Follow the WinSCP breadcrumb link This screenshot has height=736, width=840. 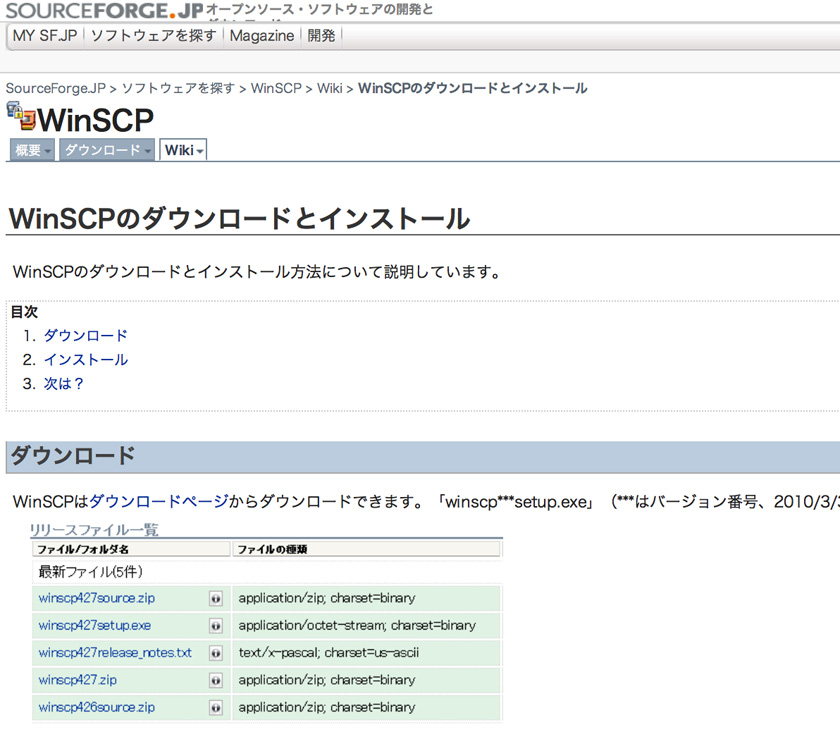click(276, 88)
